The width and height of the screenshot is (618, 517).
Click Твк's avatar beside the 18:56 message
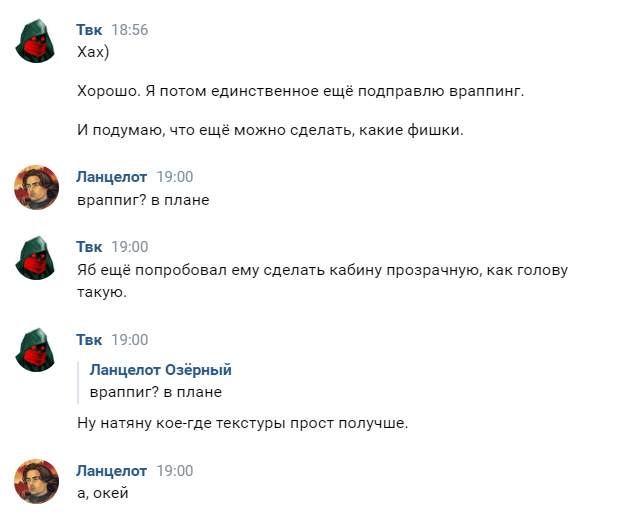pos(37,40)
